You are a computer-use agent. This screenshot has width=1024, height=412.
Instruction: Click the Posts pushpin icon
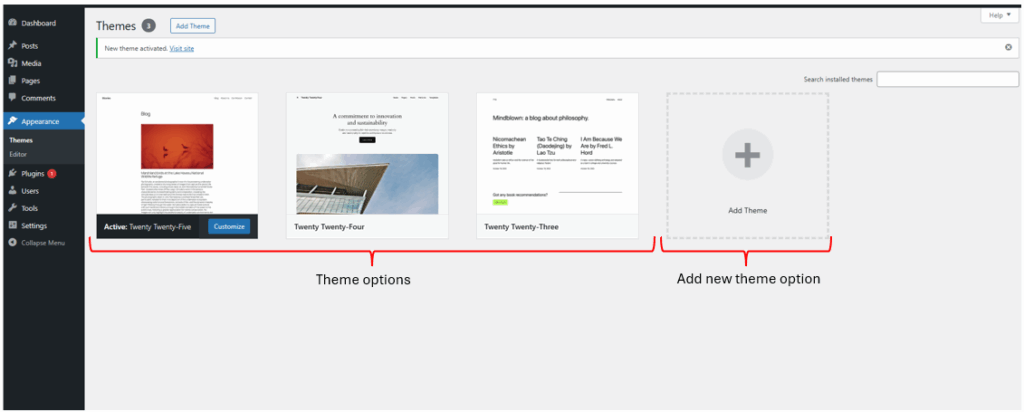coord(12,46)
